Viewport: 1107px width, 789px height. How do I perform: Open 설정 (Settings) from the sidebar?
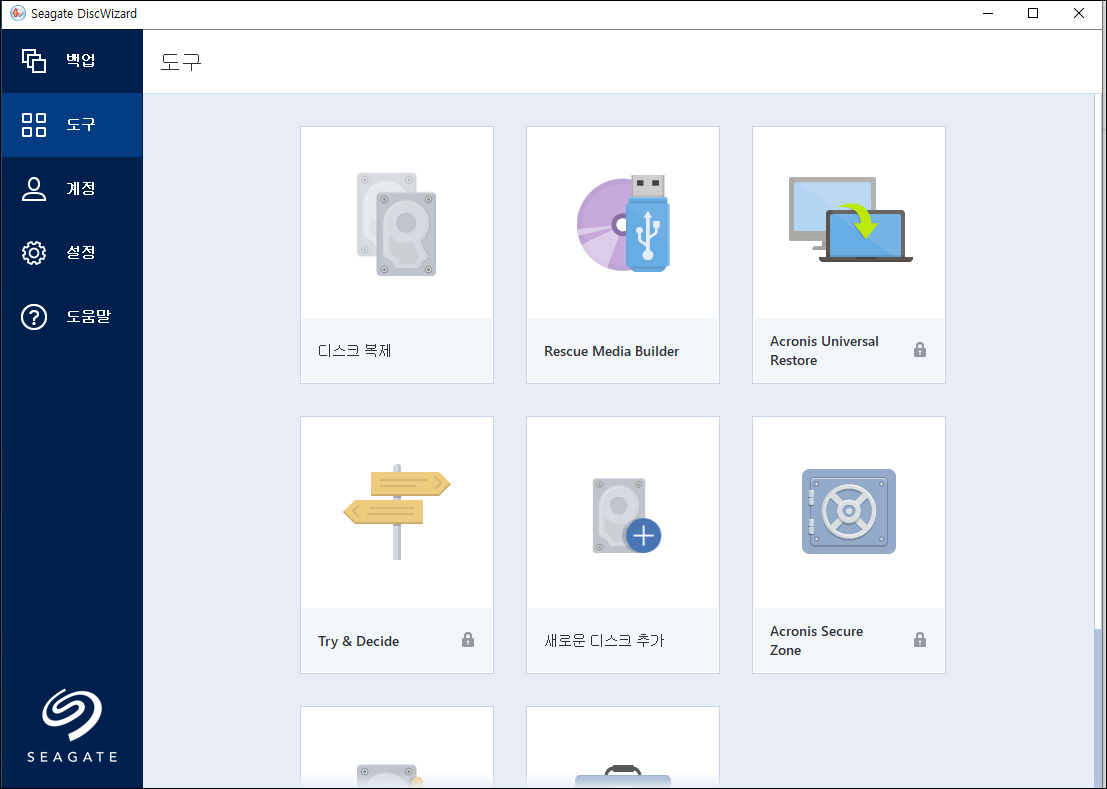click(72, 253)
